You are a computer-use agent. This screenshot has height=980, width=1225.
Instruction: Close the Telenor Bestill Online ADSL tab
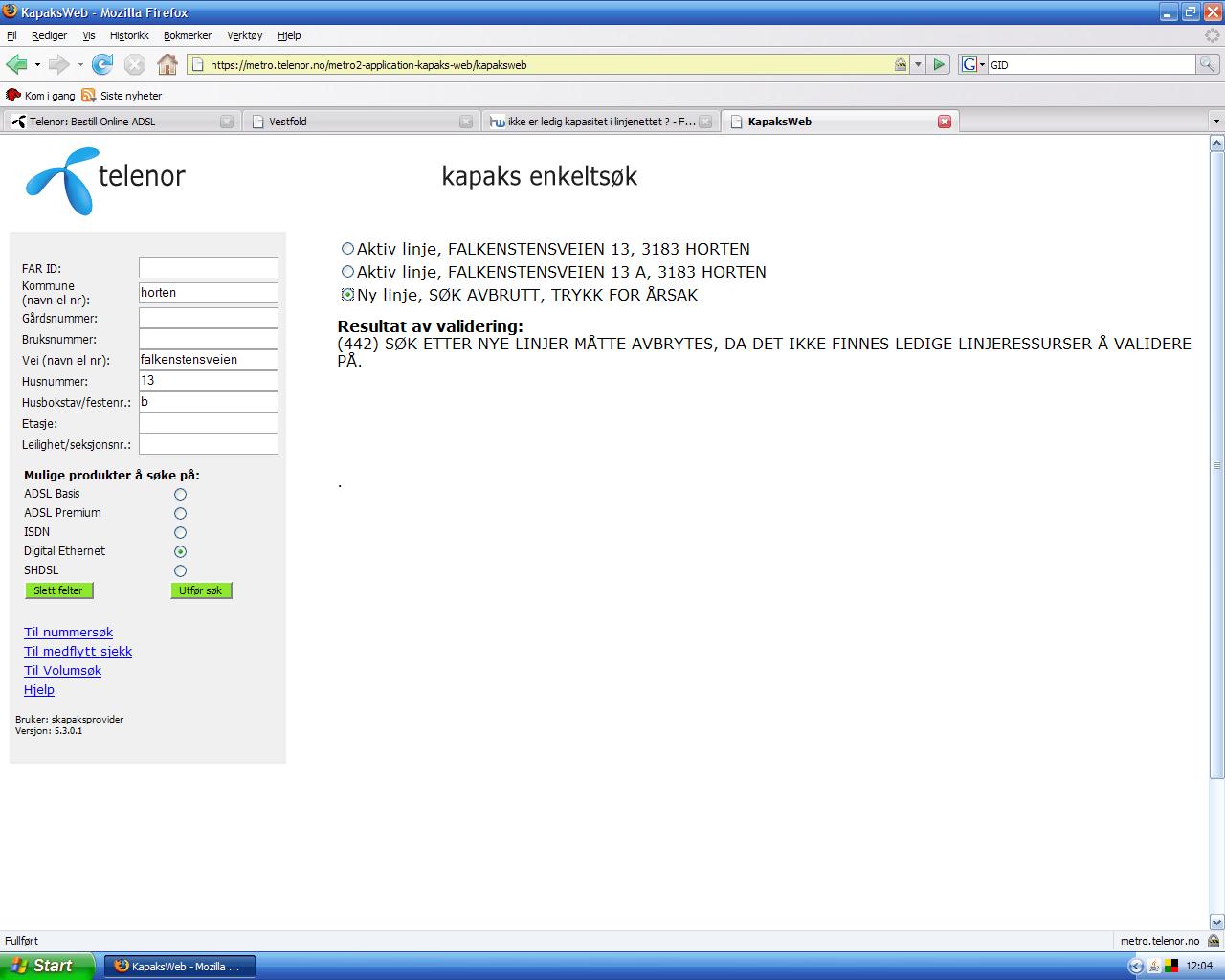(x=227, y=122)
